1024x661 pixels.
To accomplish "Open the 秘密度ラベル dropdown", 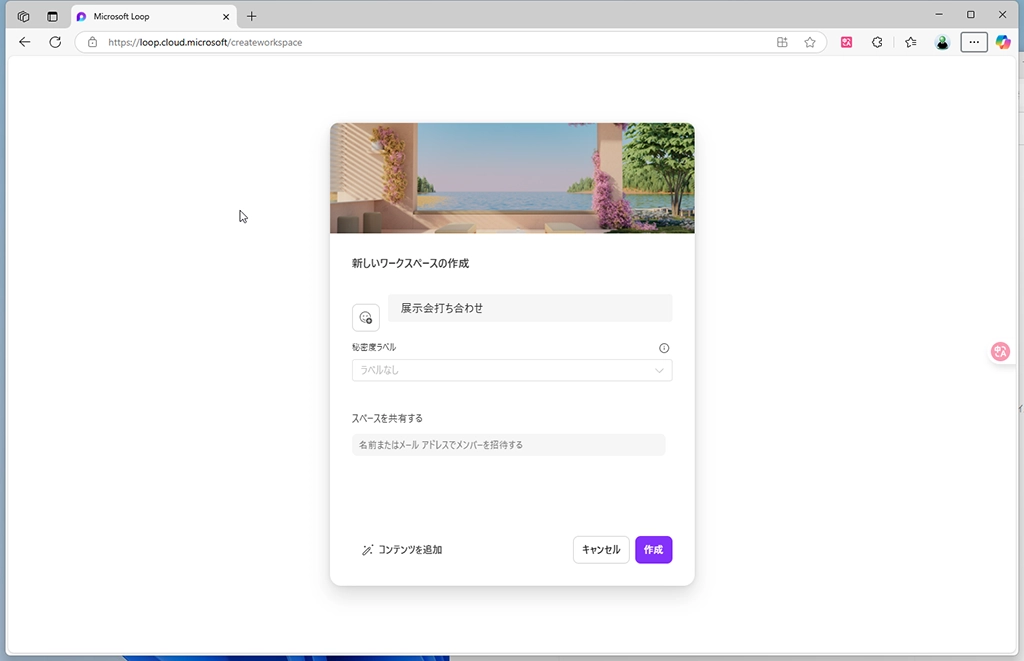I will click(x=512, y=370).
